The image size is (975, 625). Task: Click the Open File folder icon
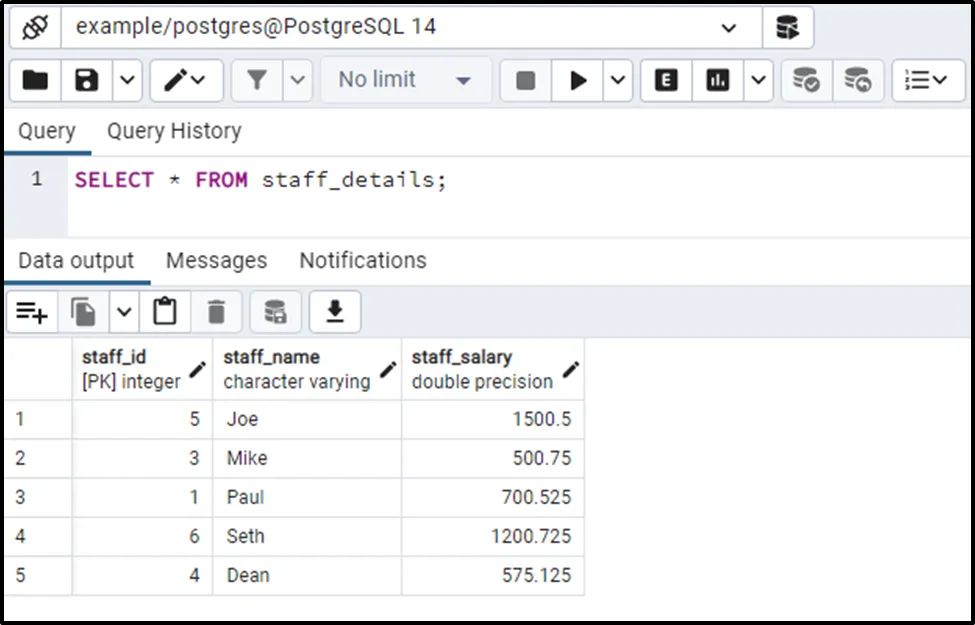click(35, 80)
